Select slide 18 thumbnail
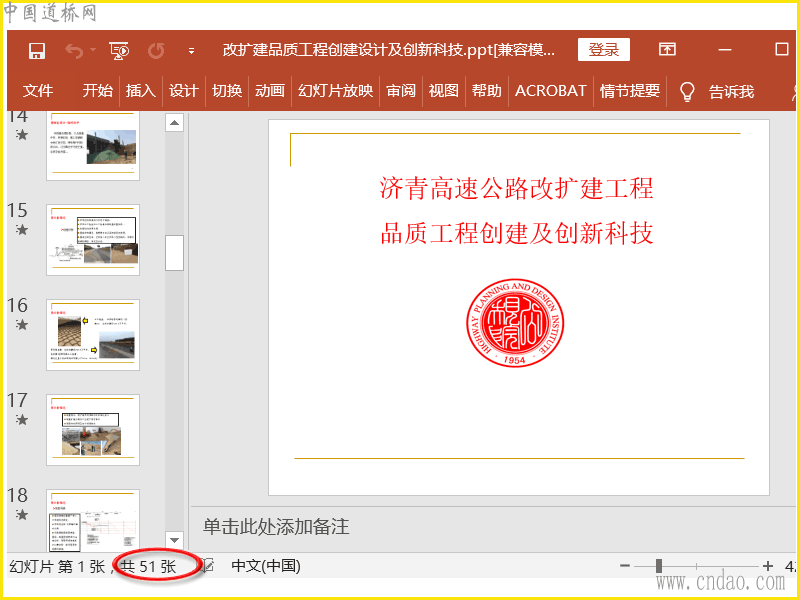800x600 pixels. click(93, 520)
